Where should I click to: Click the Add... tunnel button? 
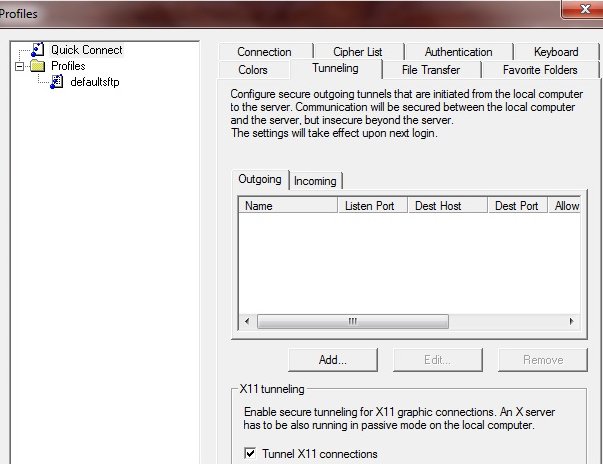[333, 360]
